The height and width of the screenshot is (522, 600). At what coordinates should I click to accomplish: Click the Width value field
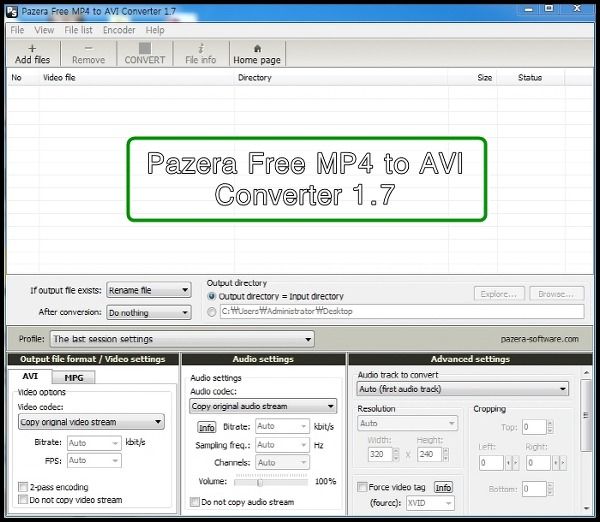380,454
